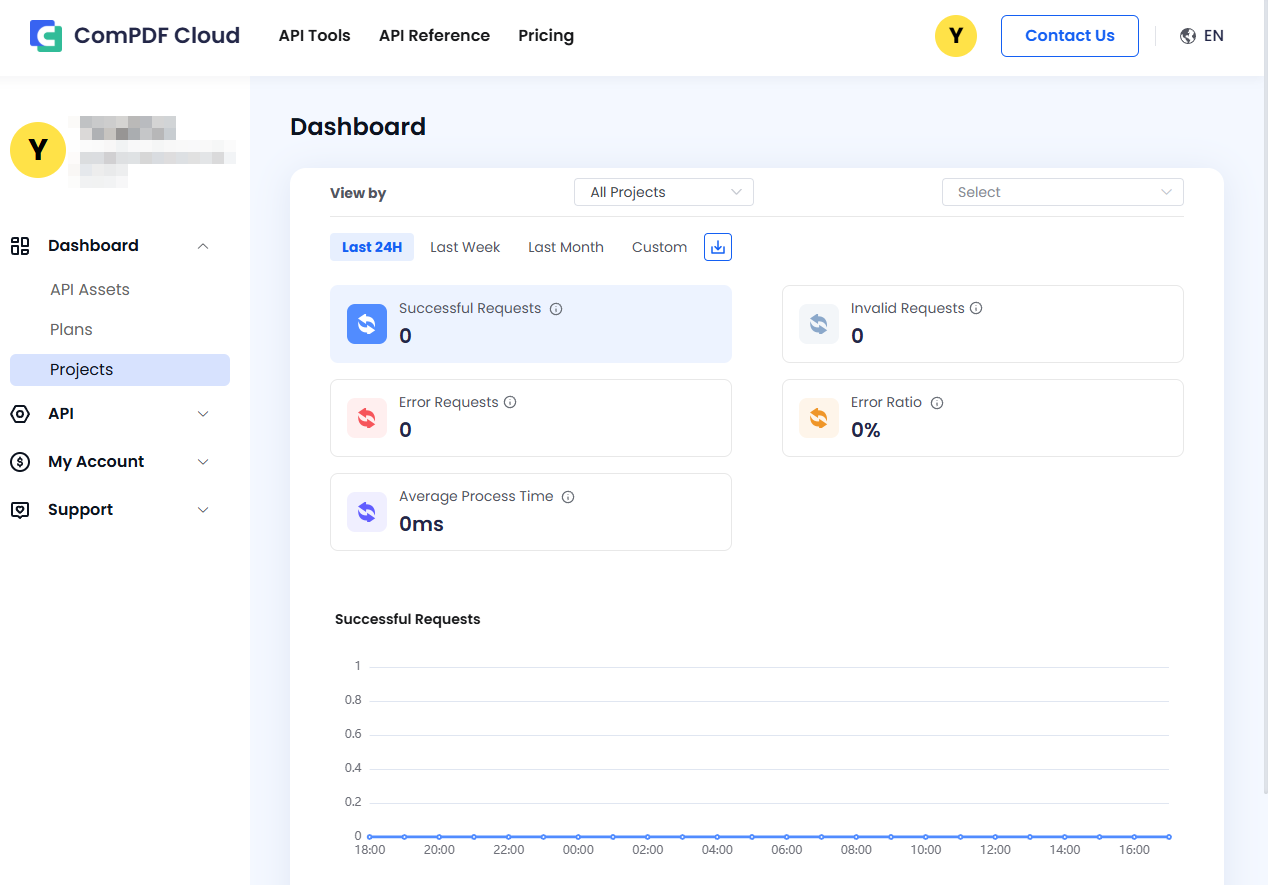Click the Error Requests red icon
Screen dimensions: 1268x885
pos(366,417)
